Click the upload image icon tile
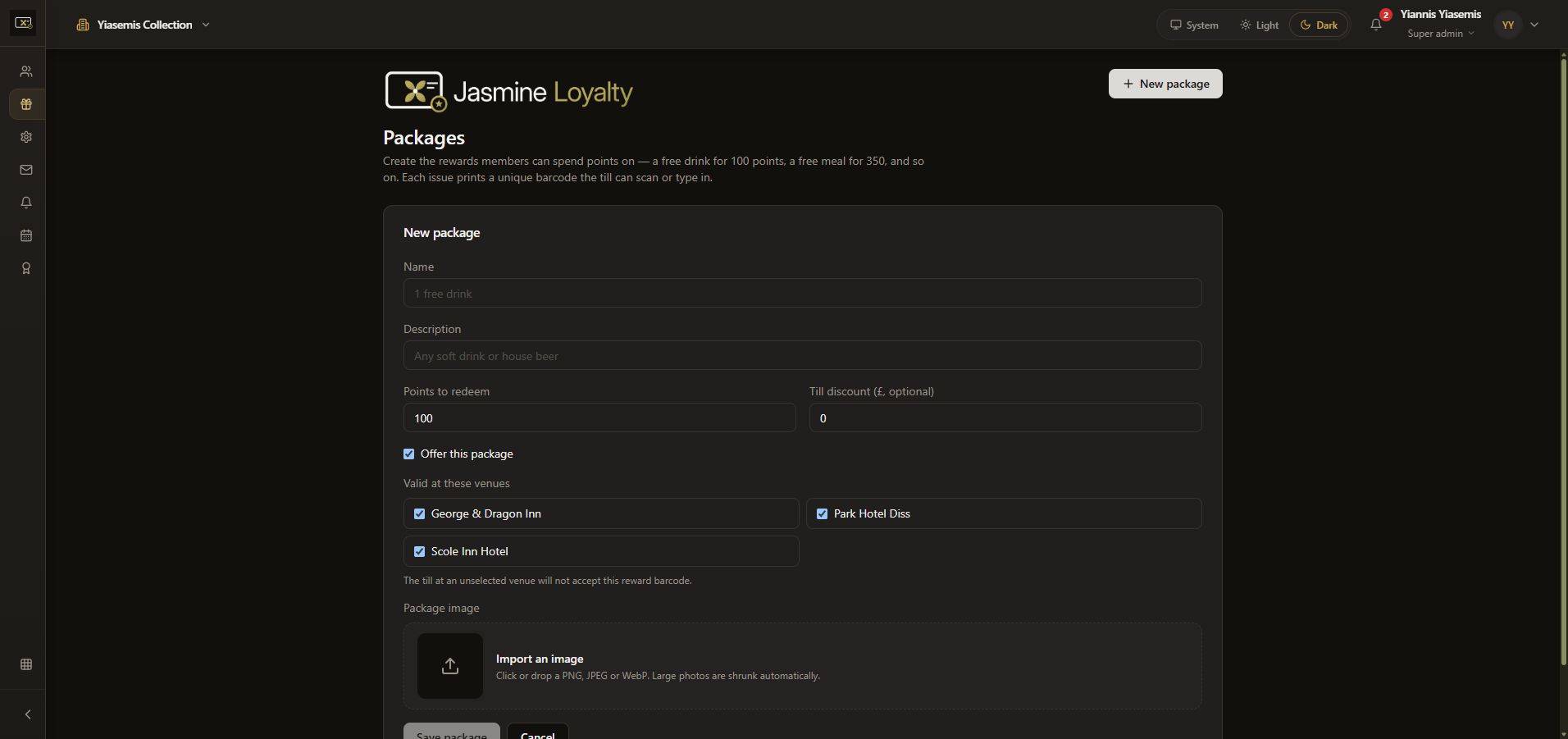The image size is (1568, 739). pos(450,666)
